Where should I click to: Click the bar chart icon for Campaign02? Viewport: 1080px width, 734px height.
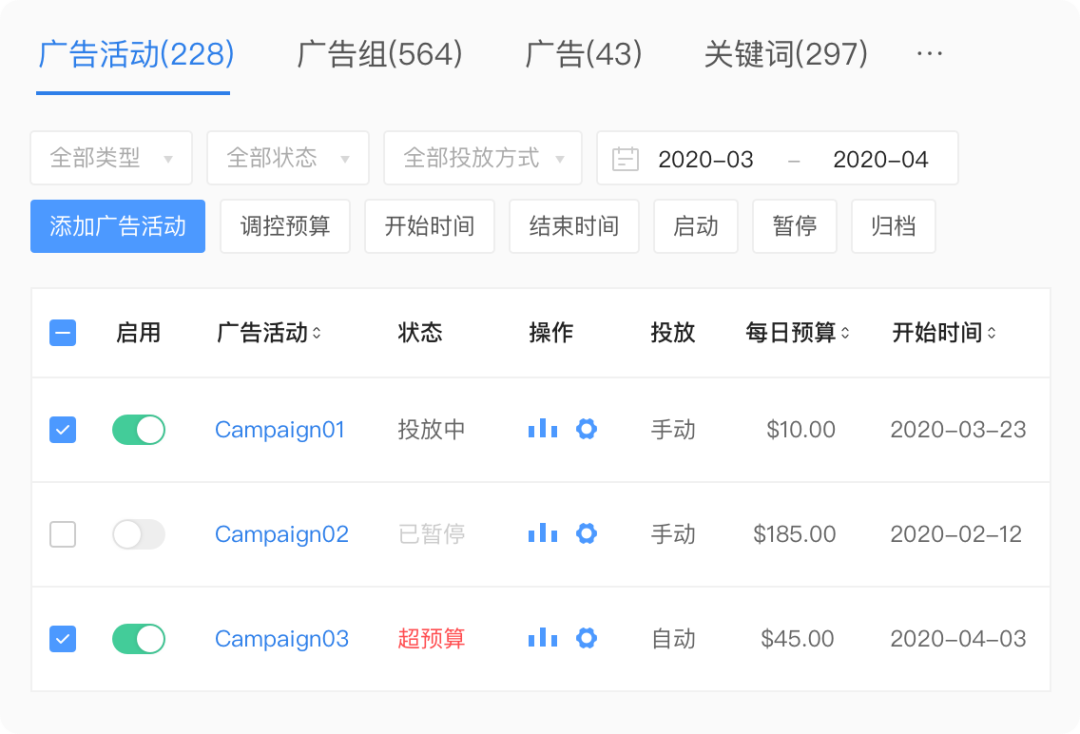click(542, 534)
